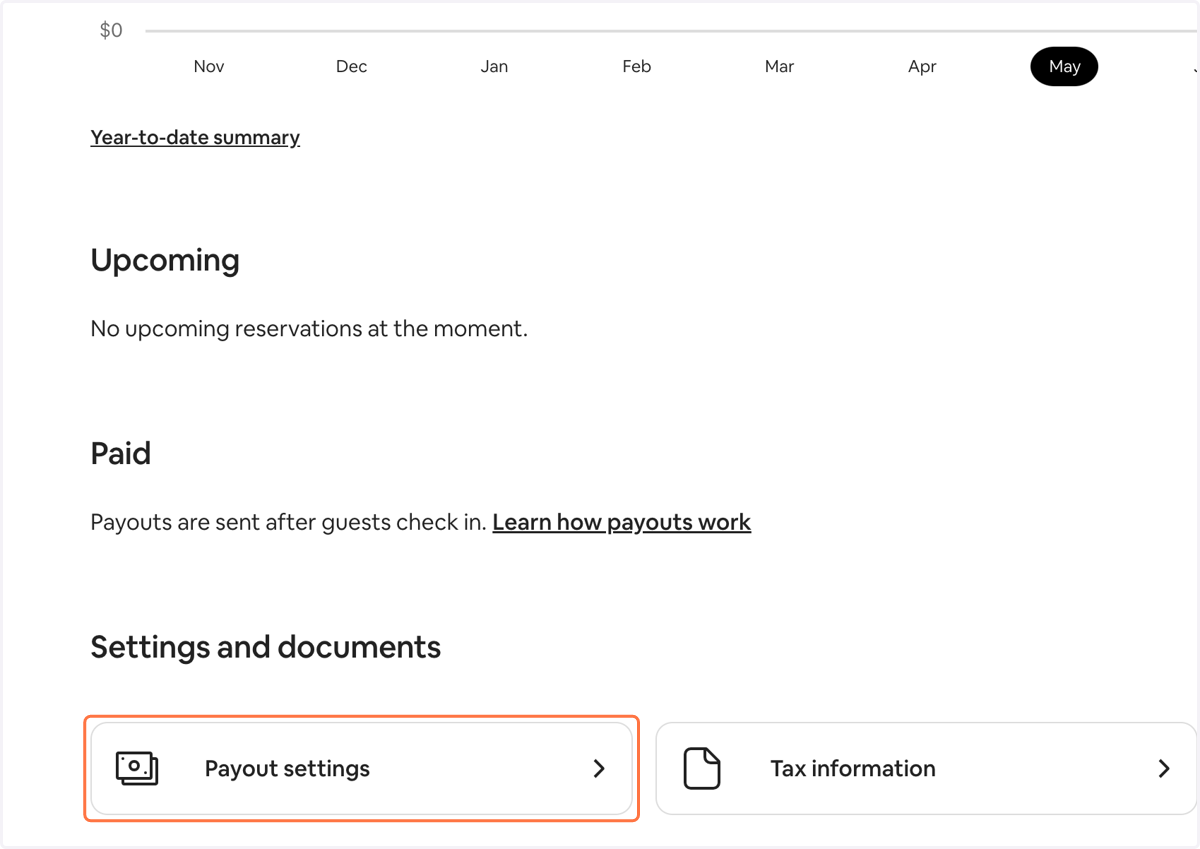Click the Upcoming section heading
Image resolution: width=1200 pixels, height=849 pixels.
pos(165,261)
